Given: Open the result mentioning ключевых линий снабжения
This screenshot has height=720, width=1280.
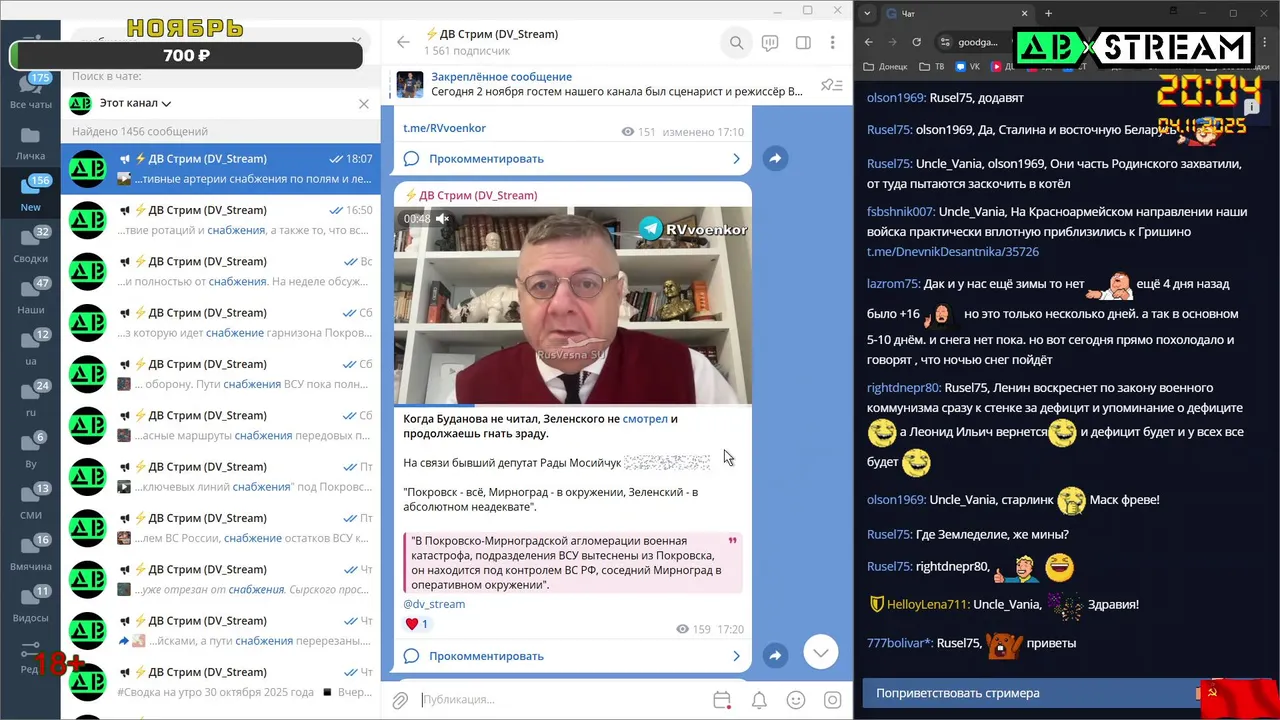Looking at the screenshot, I should pos(221,477).
